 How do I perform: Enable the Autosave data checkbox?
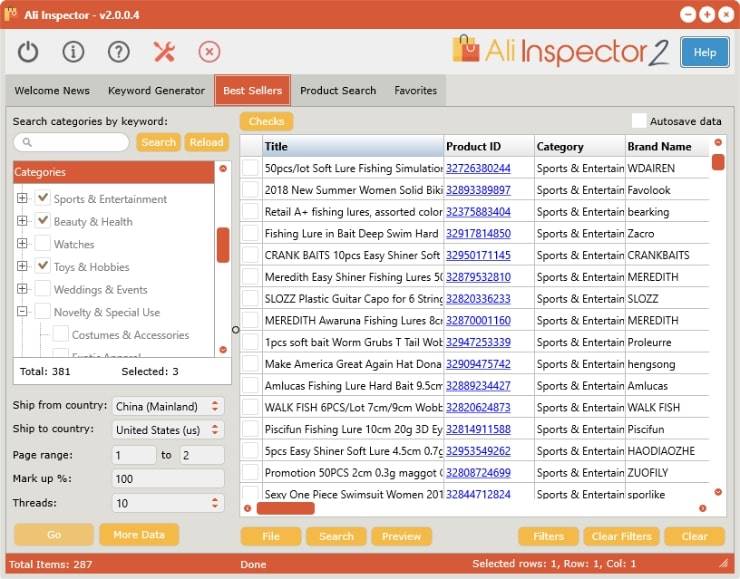(639, 121)
